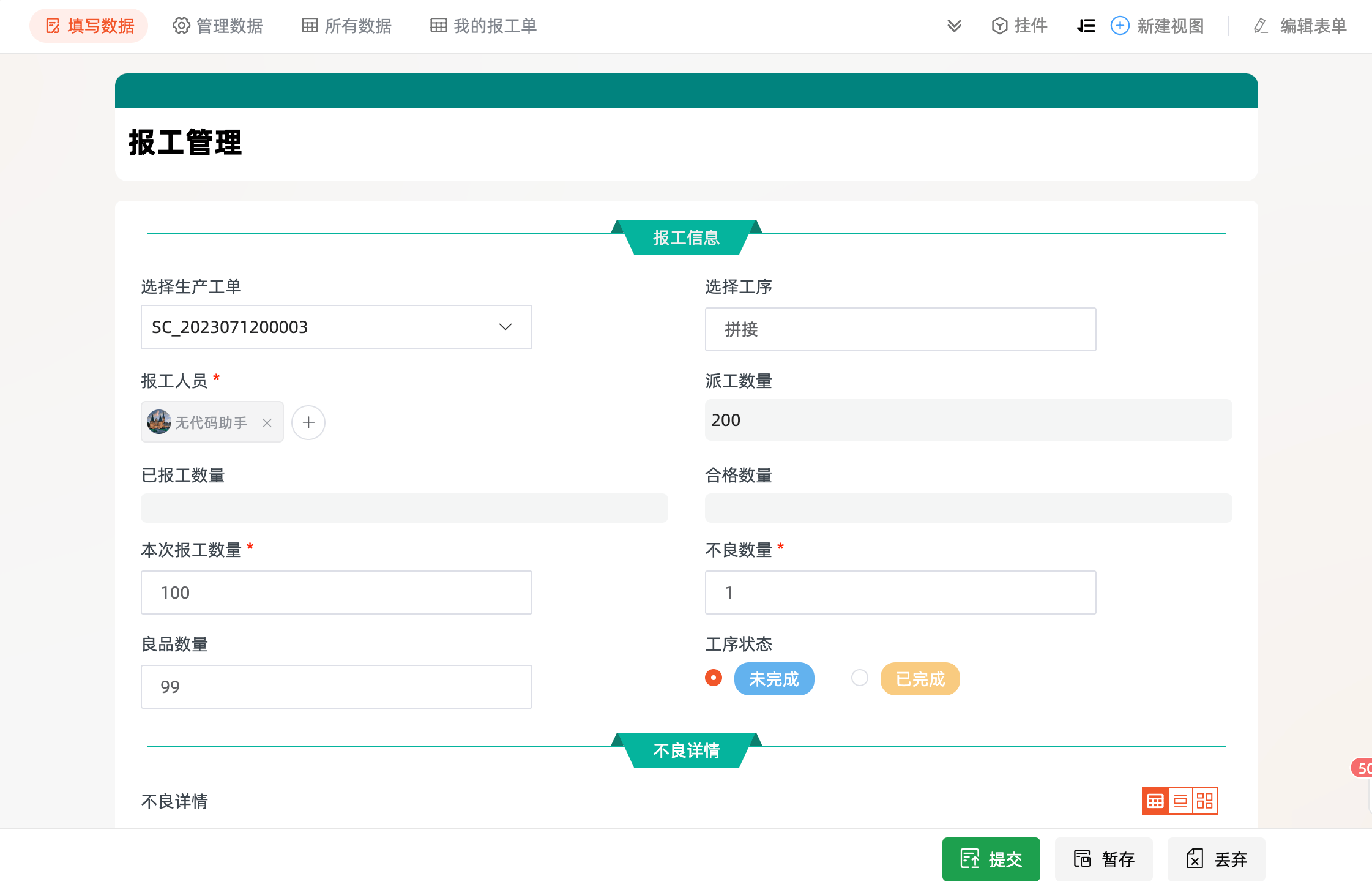Open the 挂件 widget icon
The image size is (1372, 890).
pyautogui.click(x=999, y=26)
